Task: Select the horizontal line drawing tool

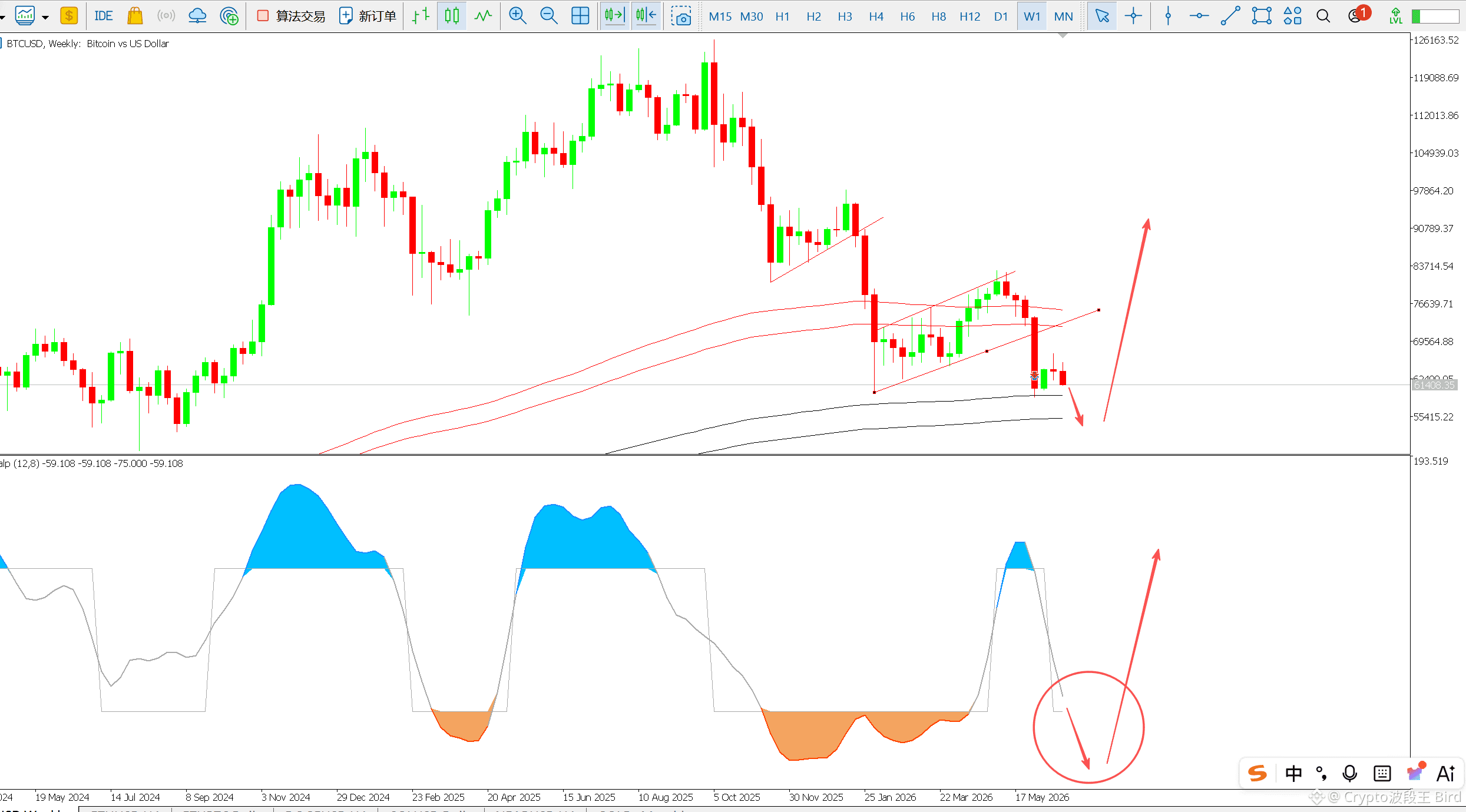Action: click(1199, 16)
